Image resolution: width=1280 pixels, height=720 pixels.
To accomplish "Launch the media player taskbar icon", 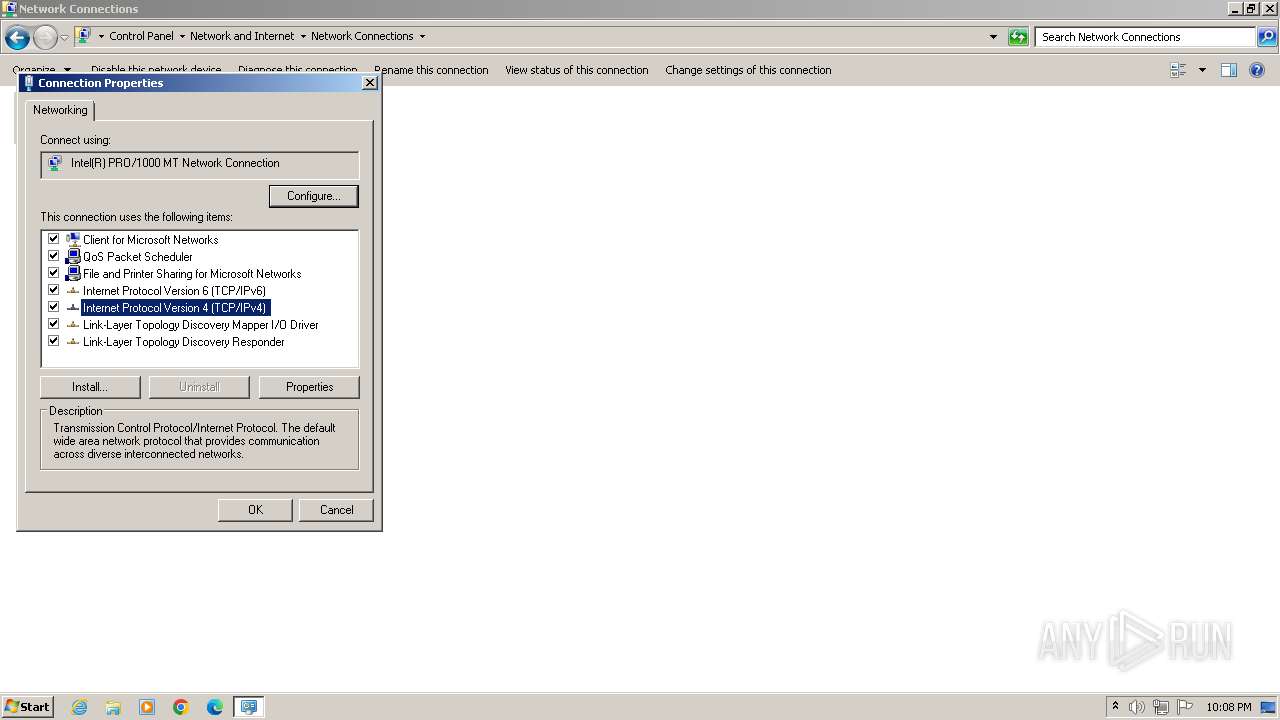I will tap(147, 707).
